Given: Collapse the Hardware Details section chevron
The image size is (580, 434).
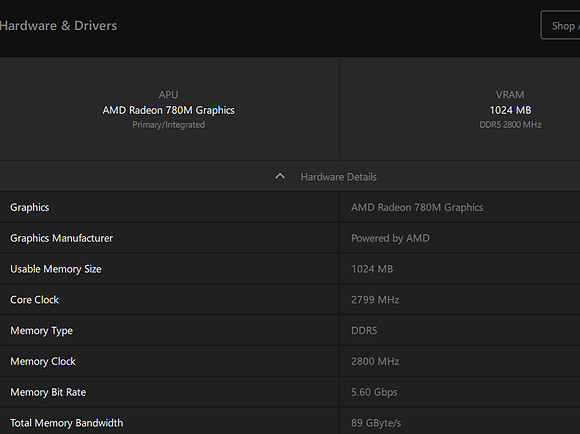Looking at the screenshot, I should [x=280, y=176].
